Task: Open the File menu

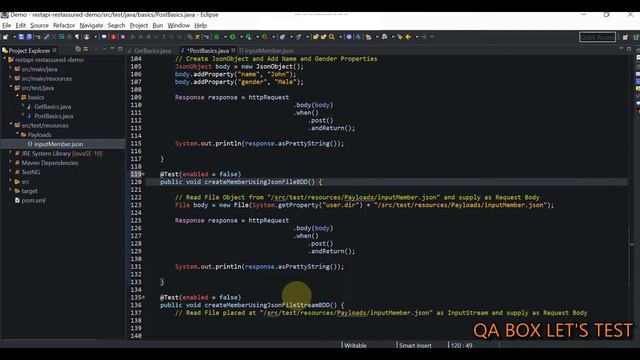Action: click(x=7, y=25)
